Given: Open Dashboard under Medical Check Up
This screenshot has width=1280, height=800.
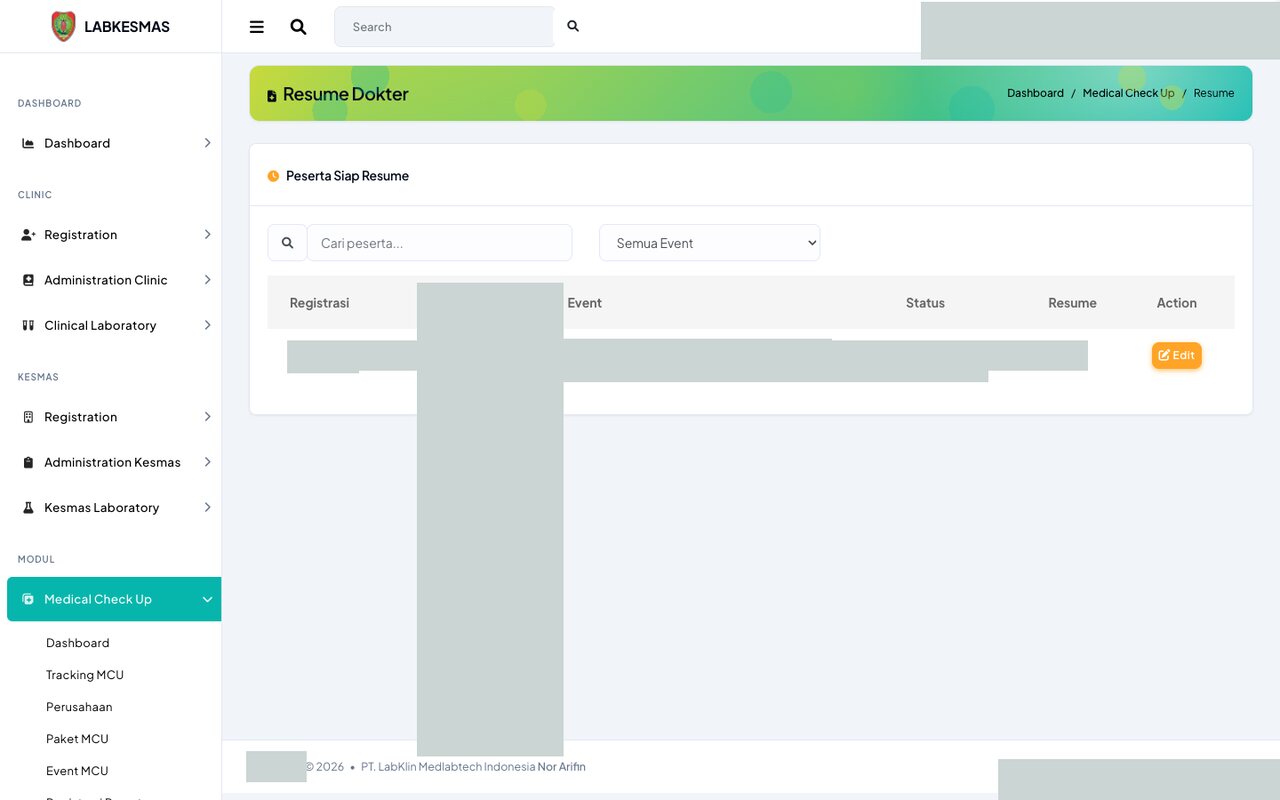Looking at the screenshot, I should click(78, 643).
